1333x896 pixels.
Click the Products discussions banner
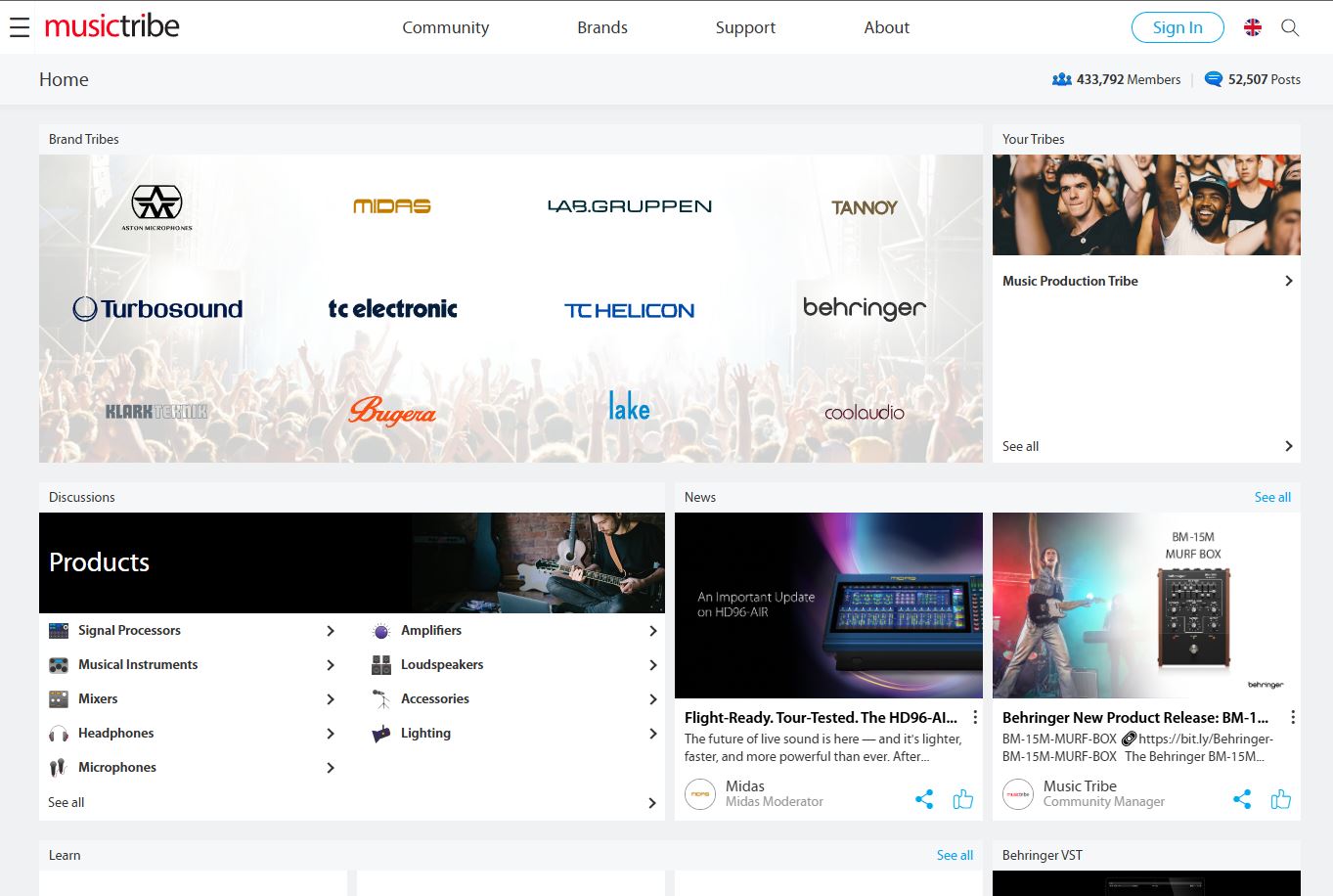pyautogui.click(x=352, y=562)
